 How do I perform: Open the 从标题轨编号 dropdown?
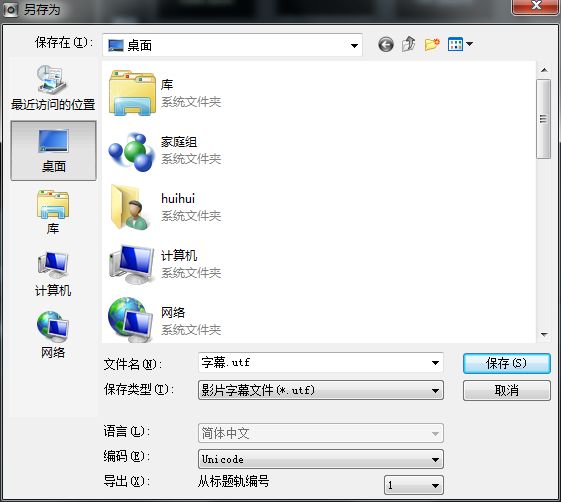click(x=414, y=485)
